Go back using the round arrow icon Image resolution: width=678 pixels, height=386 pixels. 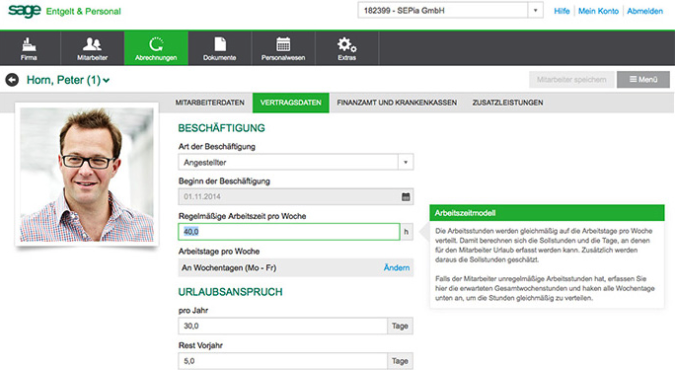coord(12,80)
